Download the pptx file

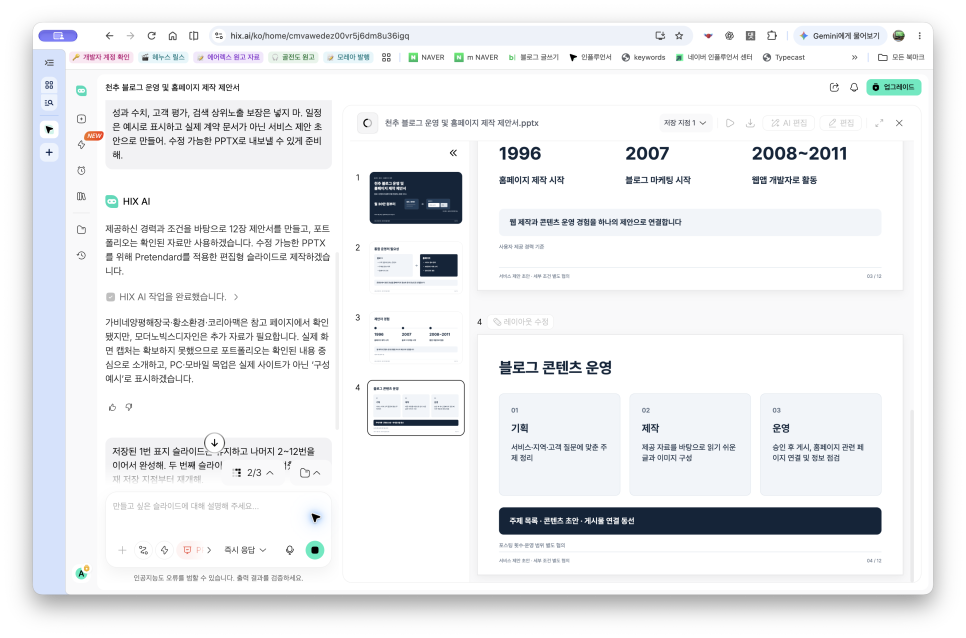click(x=750, y=123)
